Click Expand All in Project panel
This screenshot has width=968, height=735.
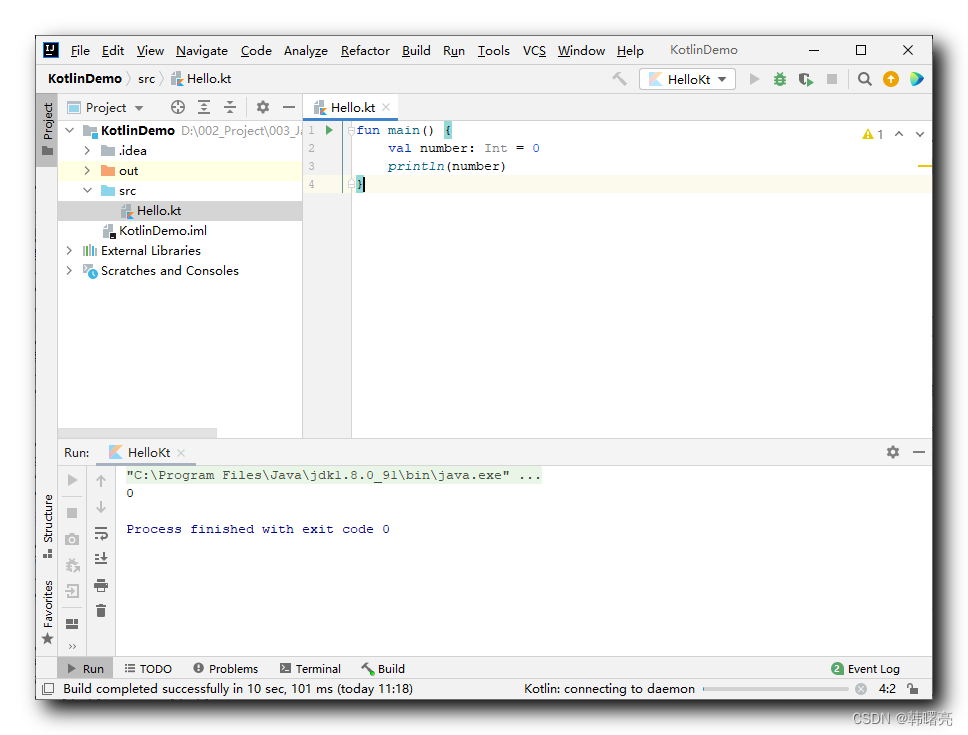(x=204, y=107)
